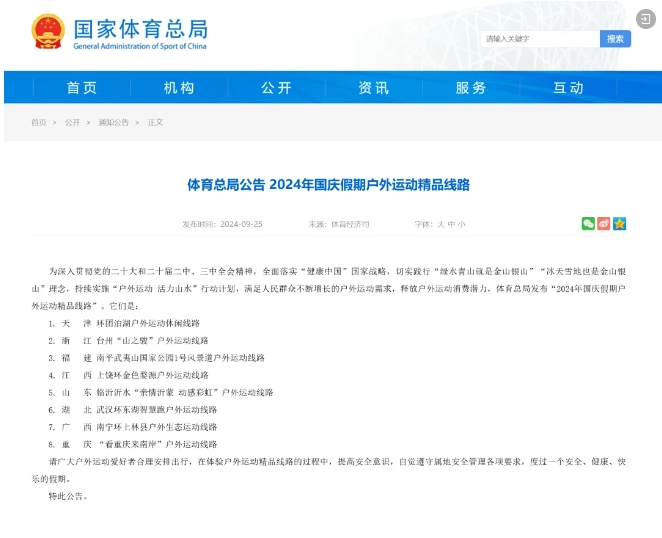Share the article via Weibo icon
Image resolution: width=662 pixels, height=538 pixels.
(604, 223)
